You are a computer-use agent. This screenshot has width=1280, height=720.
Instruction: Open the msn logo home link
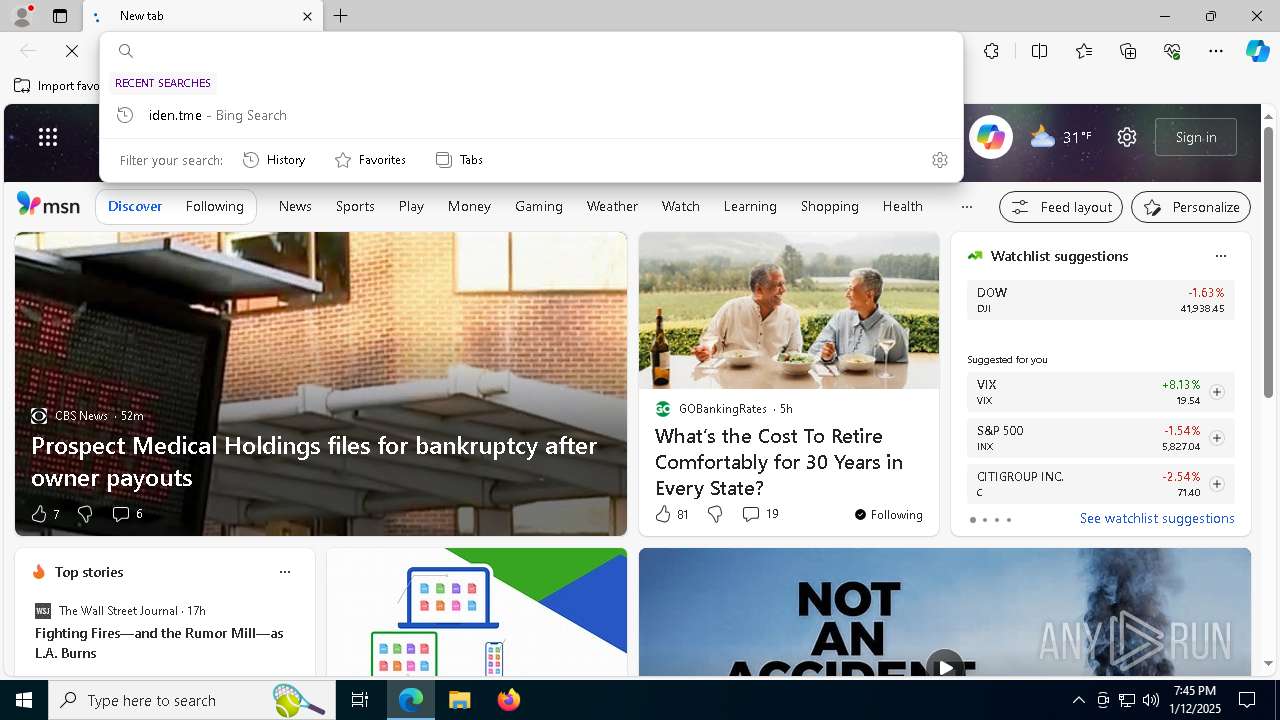48,205
